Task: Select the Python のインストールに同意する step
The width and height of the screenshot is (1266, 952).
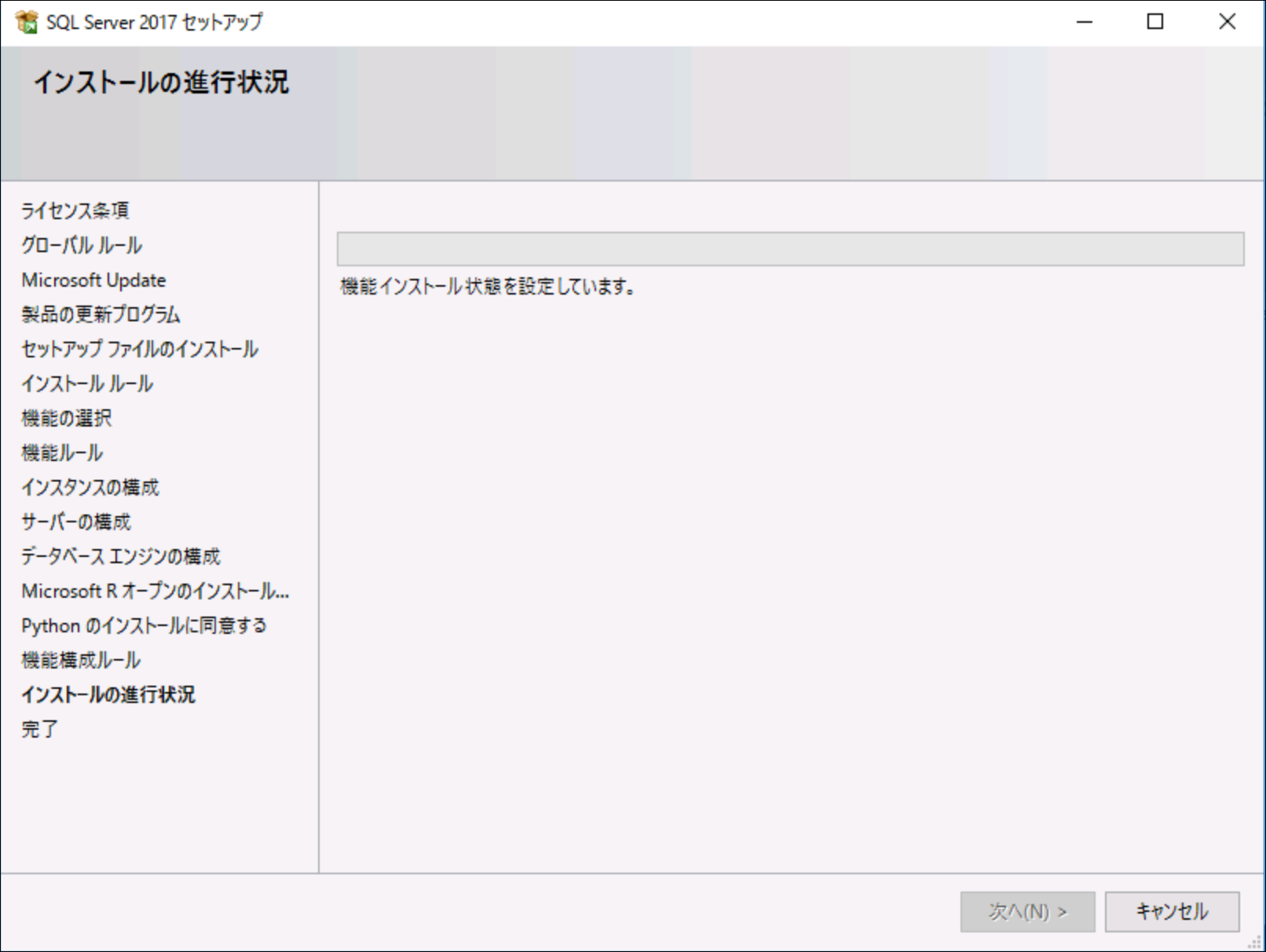Action: click(145, 625)
